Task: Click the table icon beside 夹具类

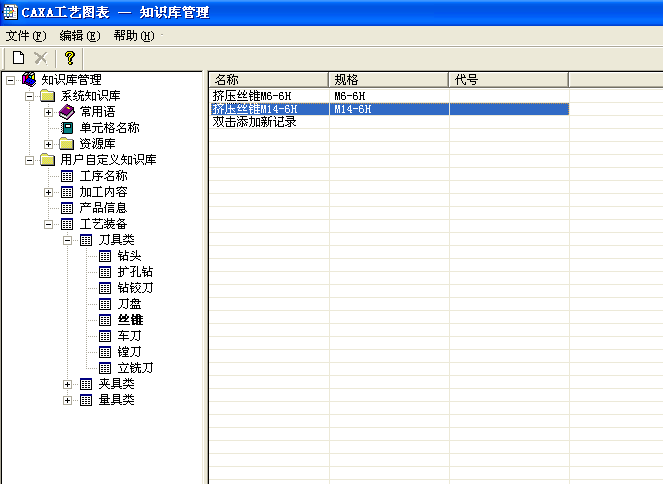Action: pyautogui.click(x=86, y=384)
